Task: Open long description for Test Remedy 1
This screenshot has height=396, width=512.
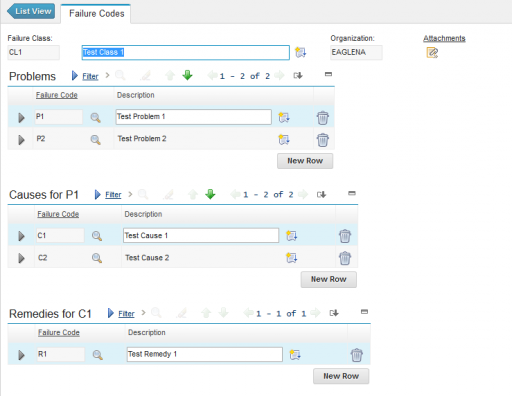Action: tap(295, 355)
